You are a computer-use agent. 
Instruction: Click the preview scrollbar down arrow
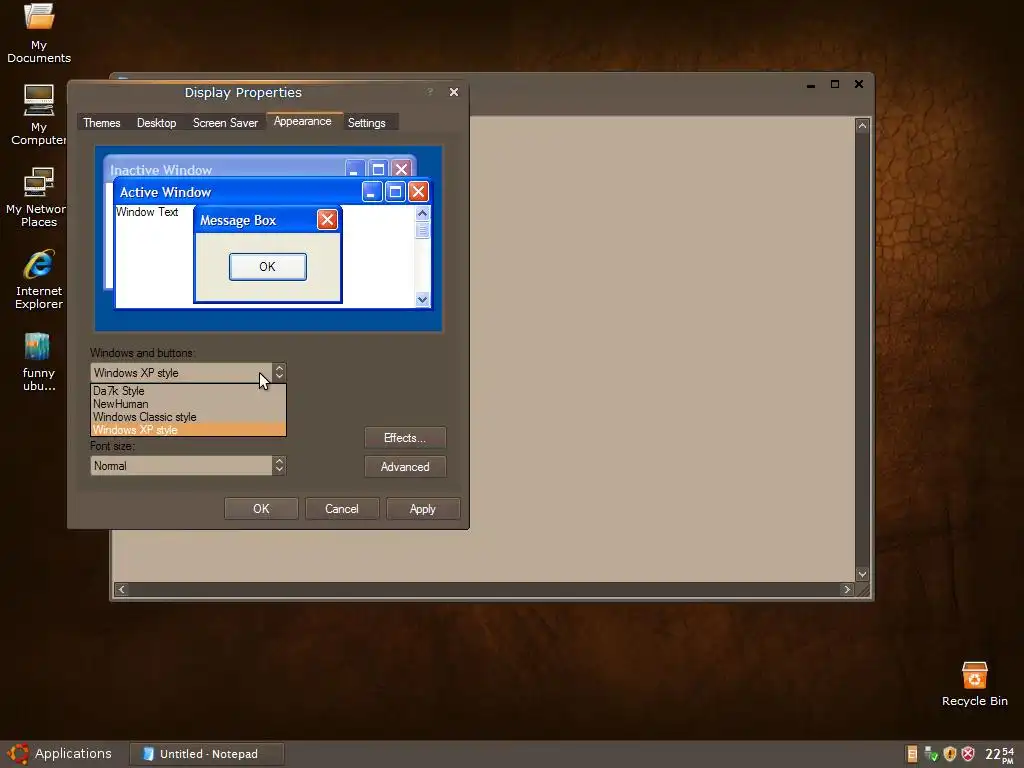[x=423, y=299]
